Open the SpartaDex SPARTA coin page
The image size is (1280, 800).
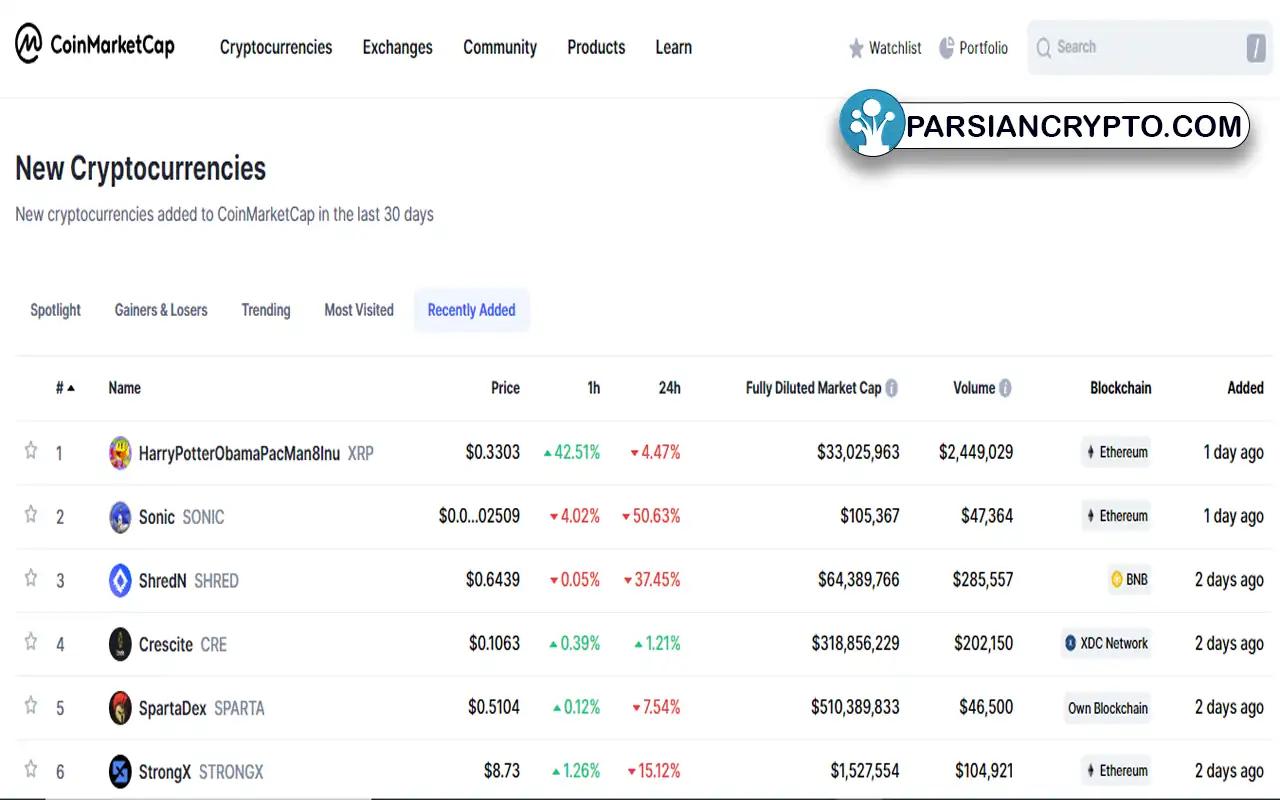pos(201,708)
